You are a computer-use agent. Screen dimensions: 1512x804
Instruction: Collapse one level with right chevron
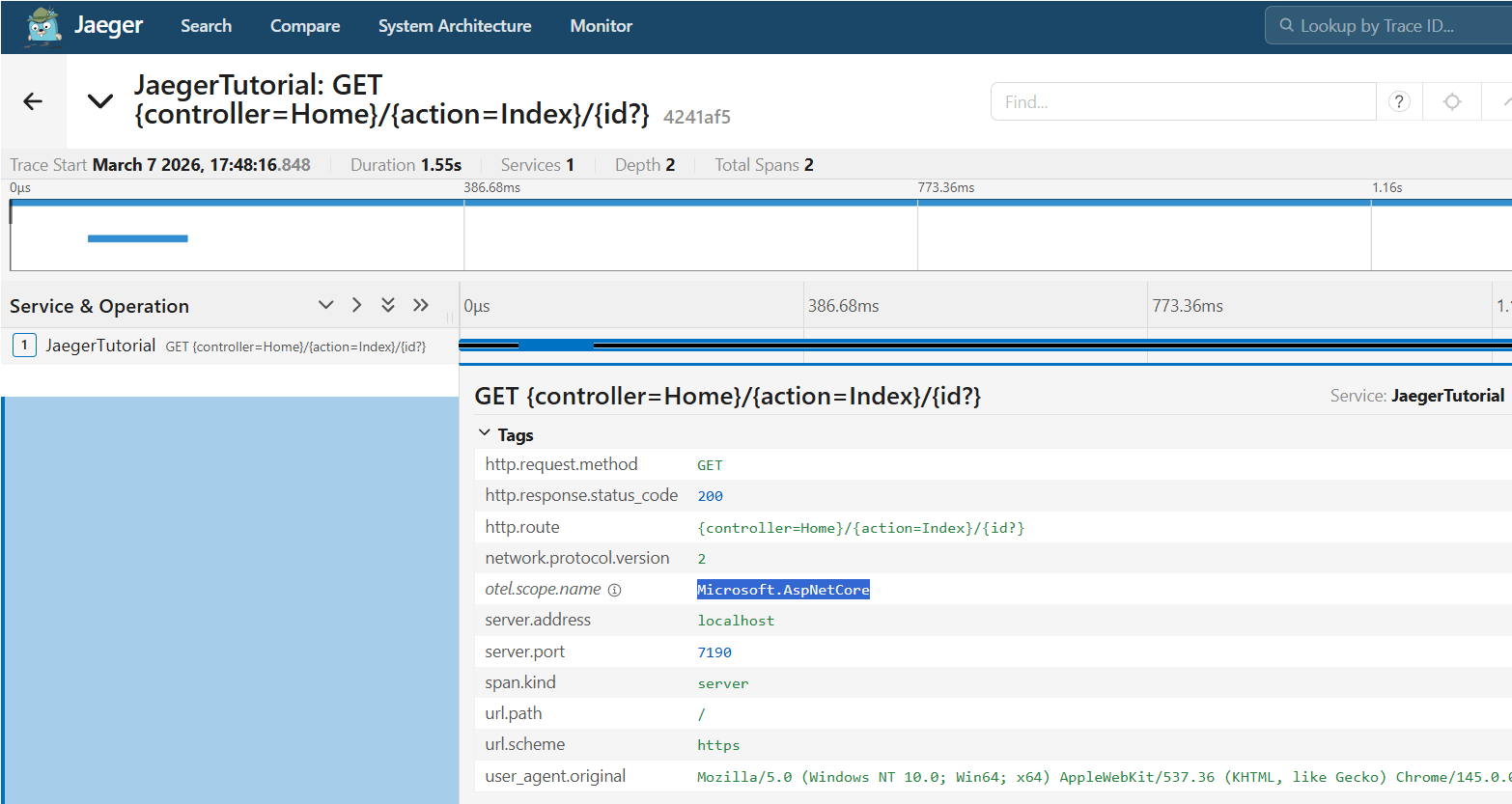pos(357,305)
